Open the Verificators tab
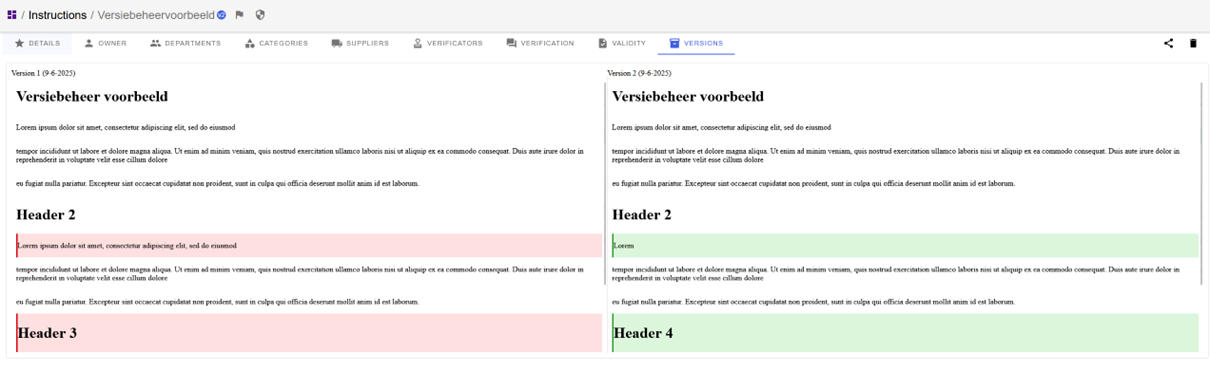 pyautogui.click(x=447, y=43)
